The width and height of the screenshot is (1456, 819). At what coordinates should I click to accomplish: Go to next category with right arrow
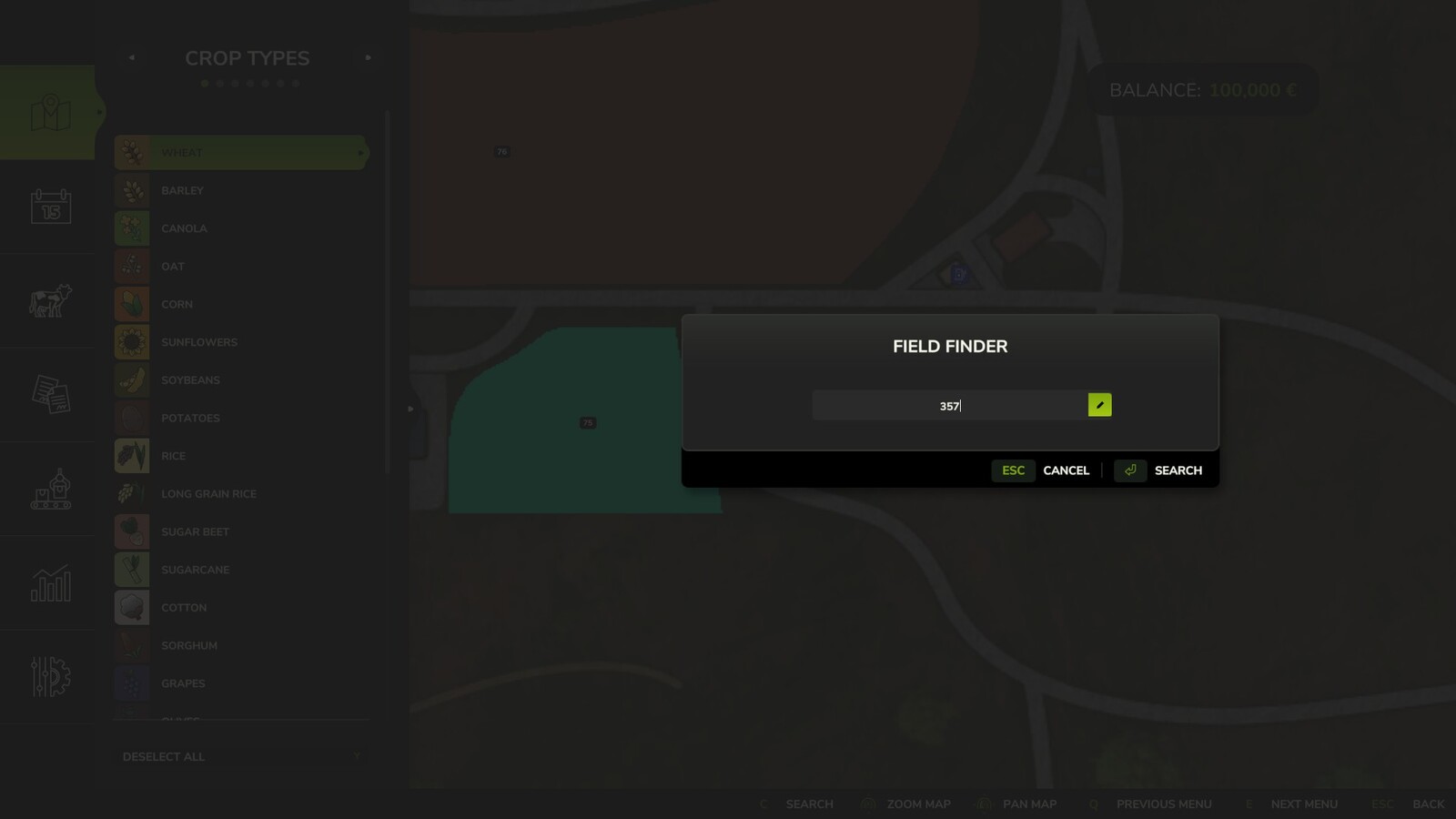pos(369,57)
